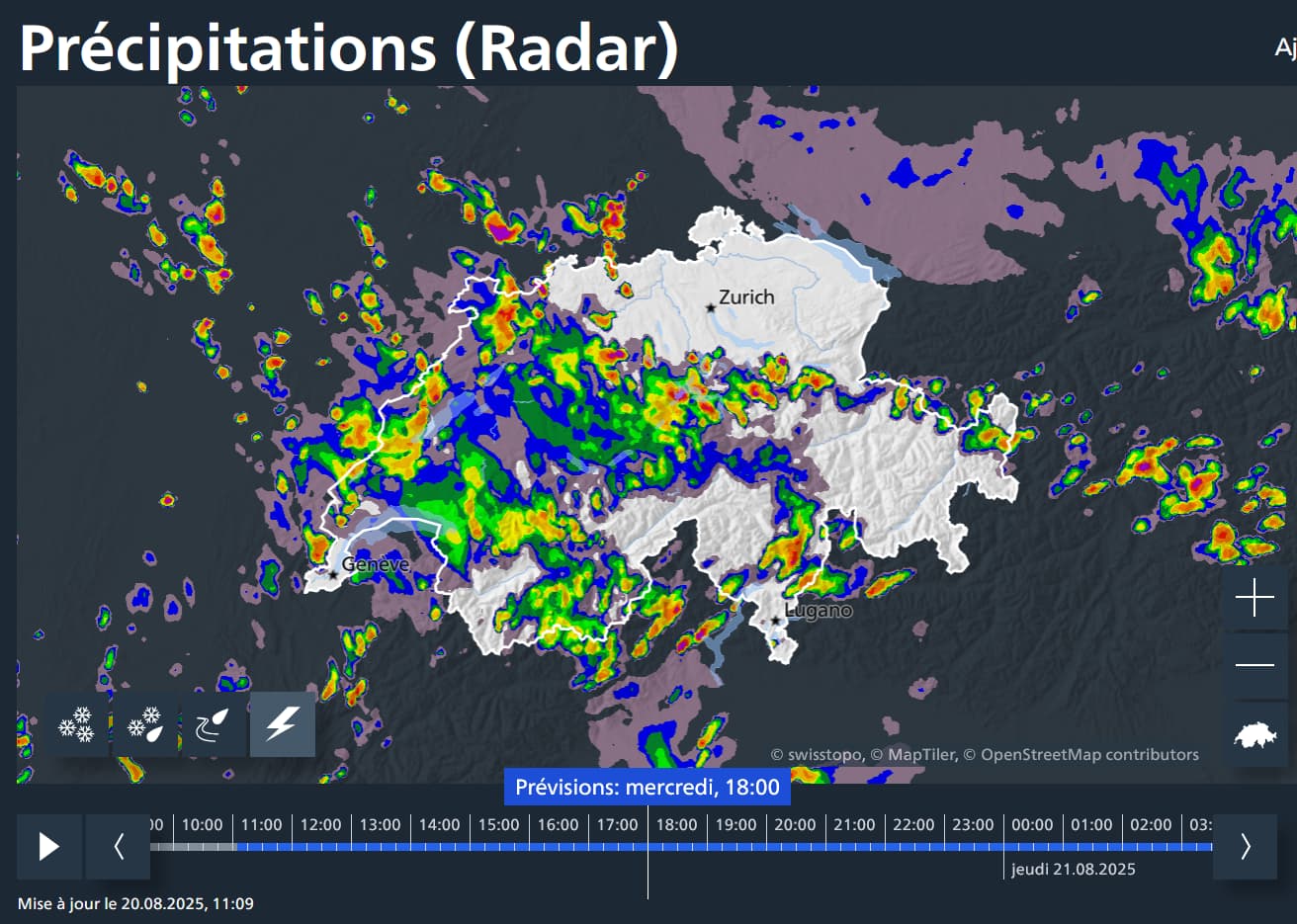Click the Lugano city marker

pyautogui.click(x=775, y=621)
